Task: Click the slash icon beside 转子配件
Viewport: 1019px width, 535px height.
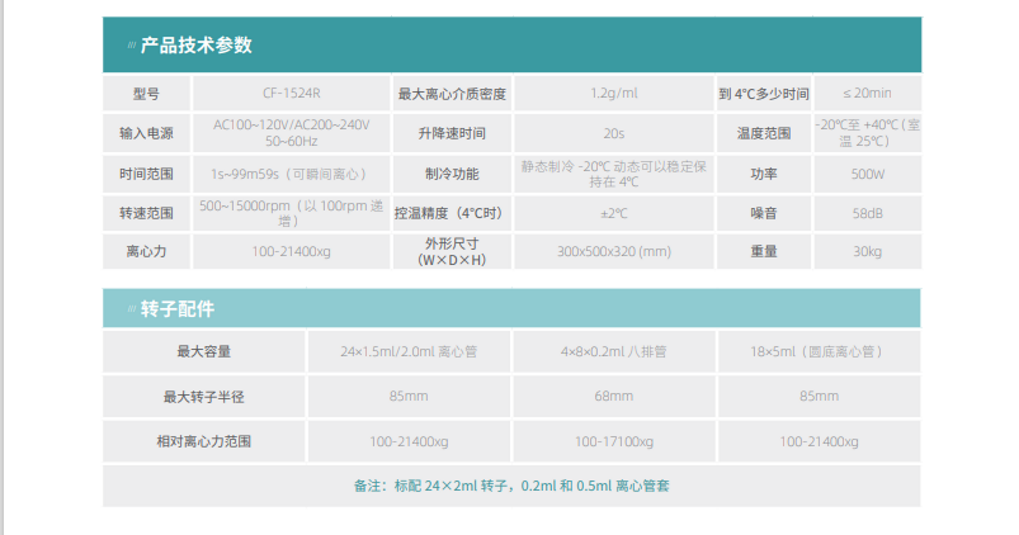Action: 131,310
